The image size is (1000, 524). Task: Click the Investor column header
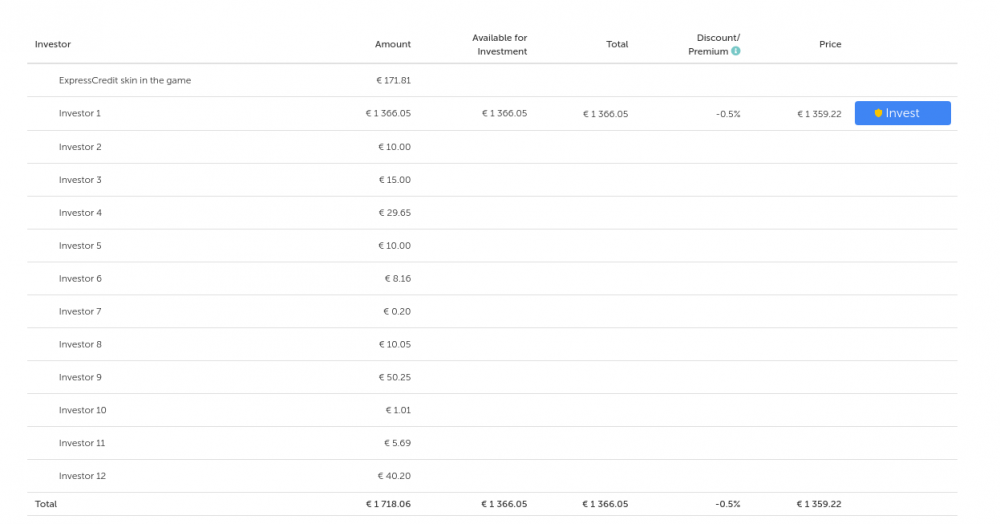point(53,44)
